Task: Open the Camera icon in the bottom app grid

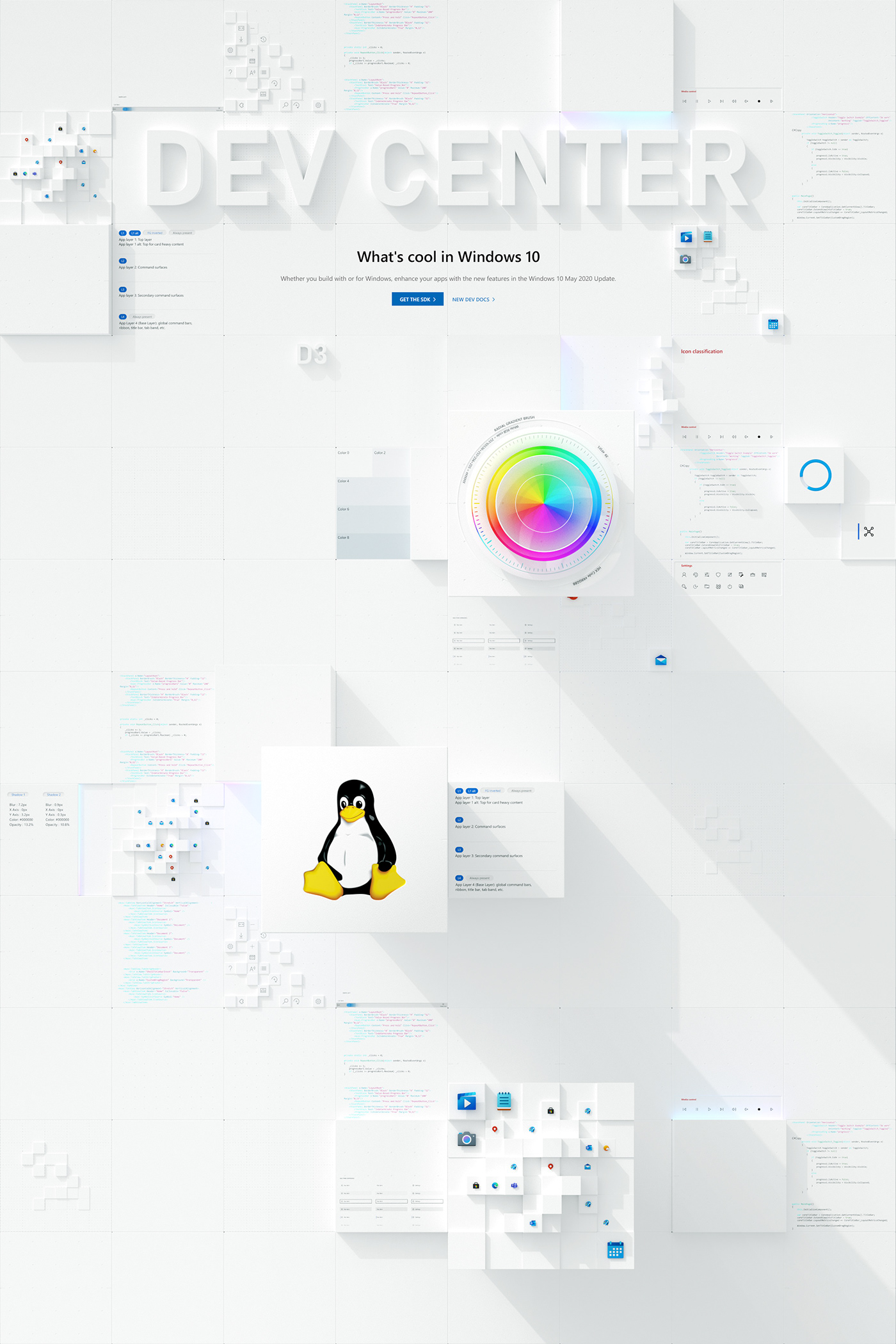Action: pyautogui.click(x=467, y=1139)
